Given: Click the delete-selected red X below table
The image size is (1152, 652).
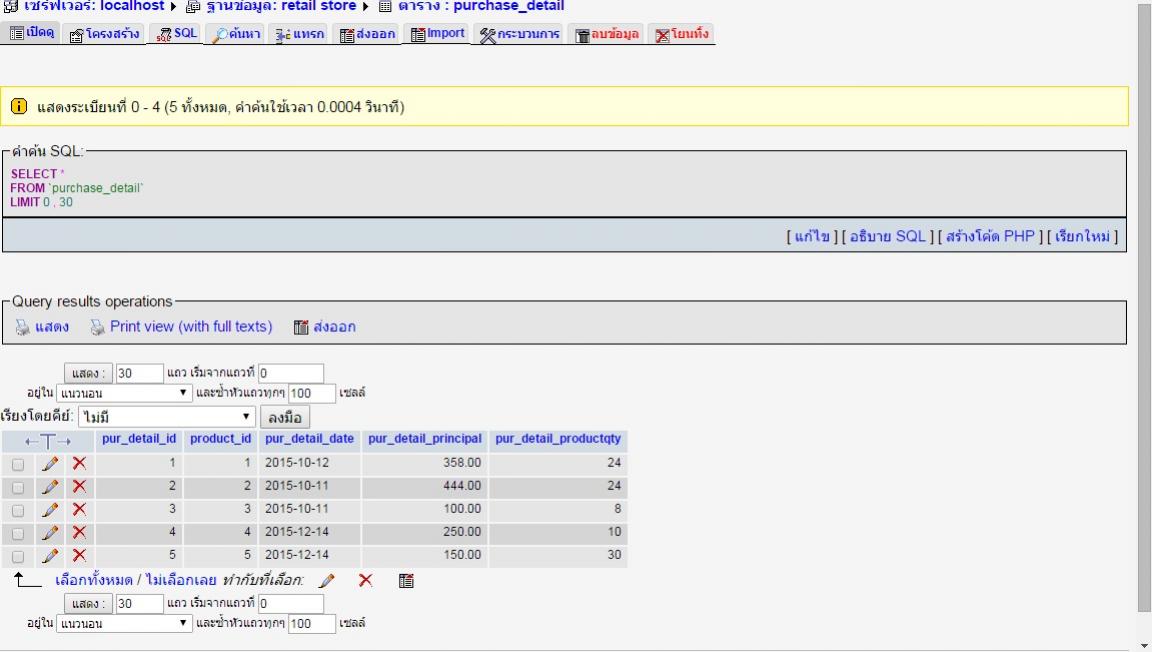Looking at the screenshot, I should click(x=365, y=581).
